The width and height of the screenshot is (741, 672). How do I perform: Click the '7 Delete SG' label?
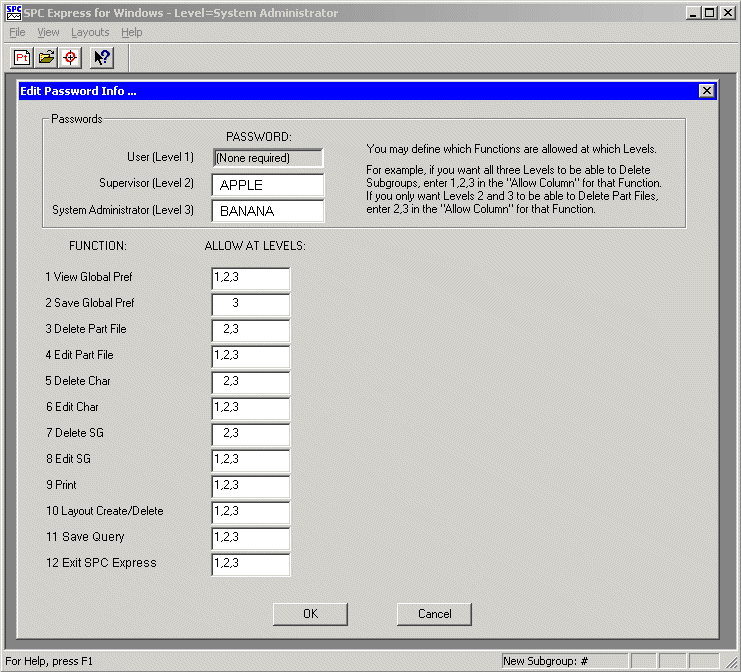75,433
